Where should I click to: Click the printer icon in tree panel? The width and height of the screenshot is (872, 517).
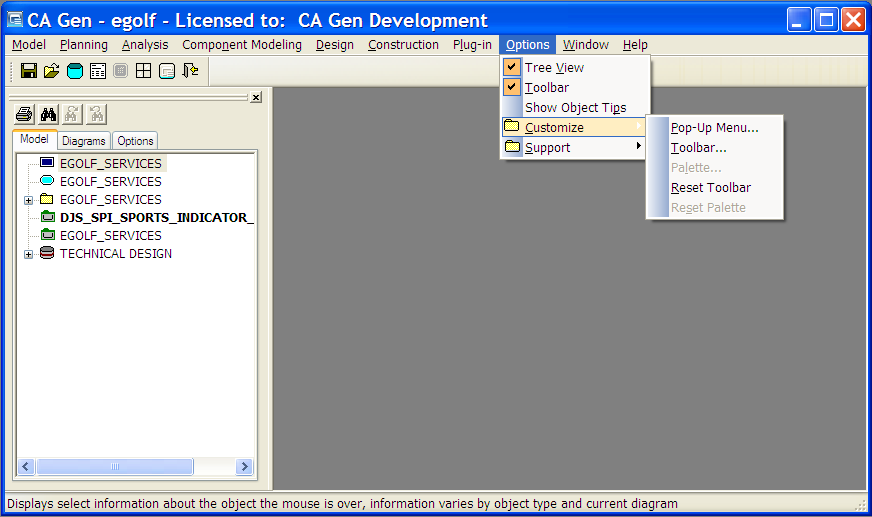coord(24,115)
